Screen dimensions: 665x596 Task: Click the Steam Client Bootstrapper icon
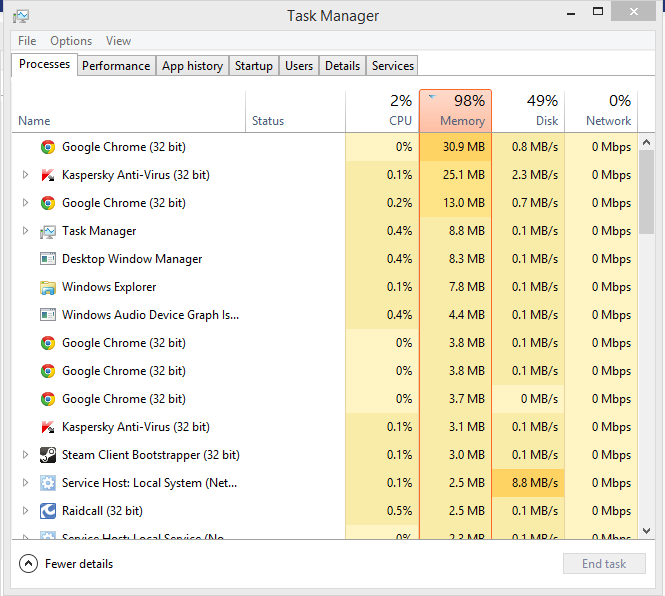tap(48, 455)
